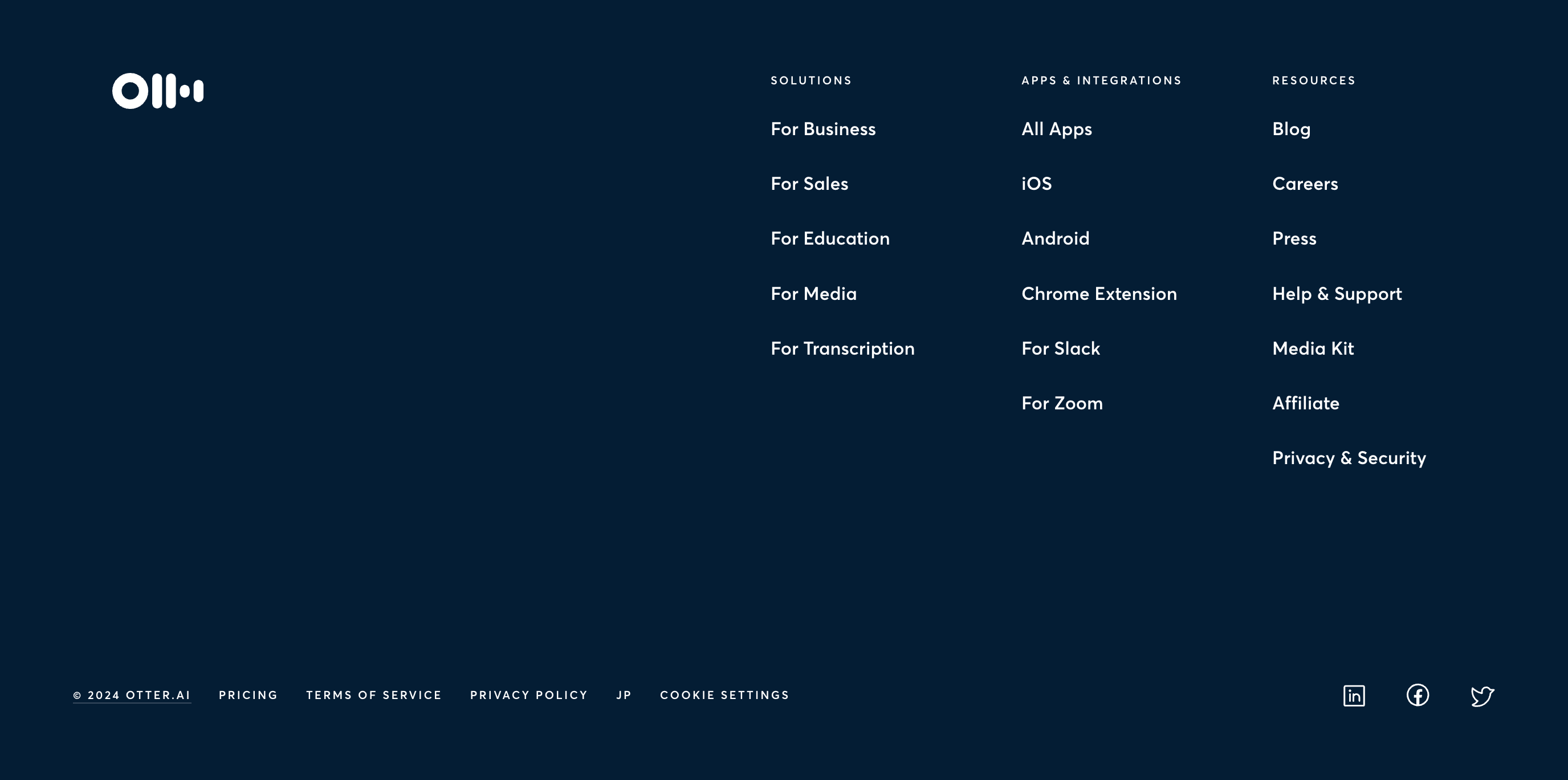Visit the Otter Blog
Image resolution: width=1568 pixels, height=780 pixels.
coord(1291,129)
